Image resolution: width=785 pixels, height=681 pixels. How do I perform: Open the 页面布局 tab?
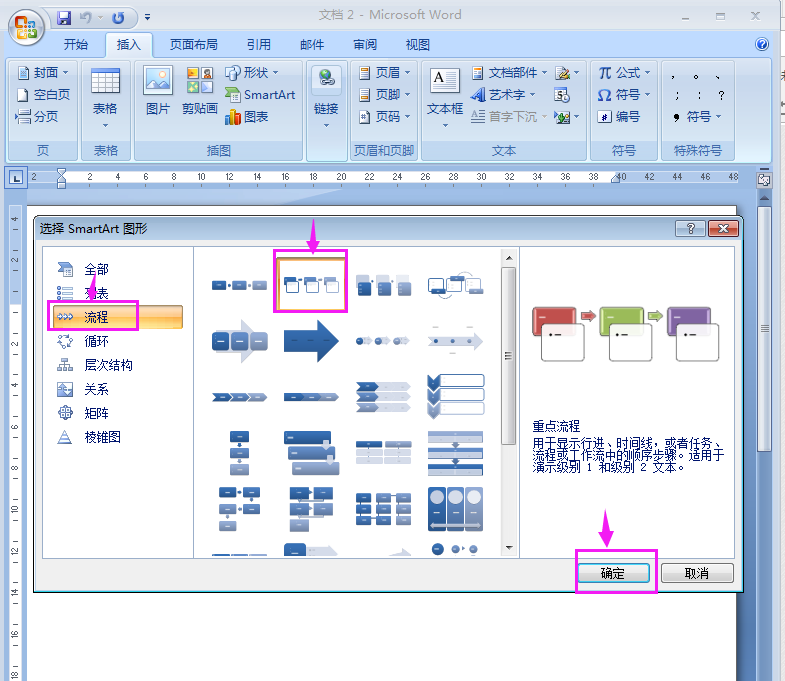click(194, 45)
